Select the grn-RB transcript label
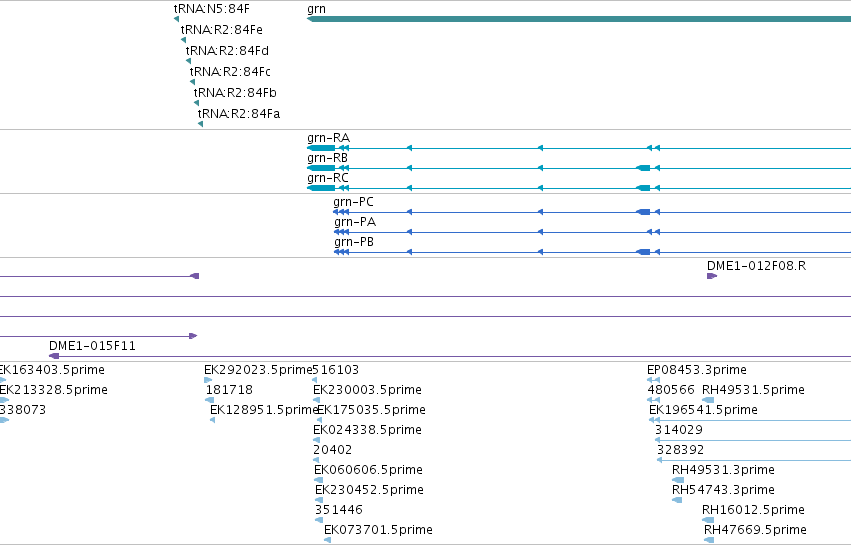This screenshot has width=851, height=545. [327, 158]
